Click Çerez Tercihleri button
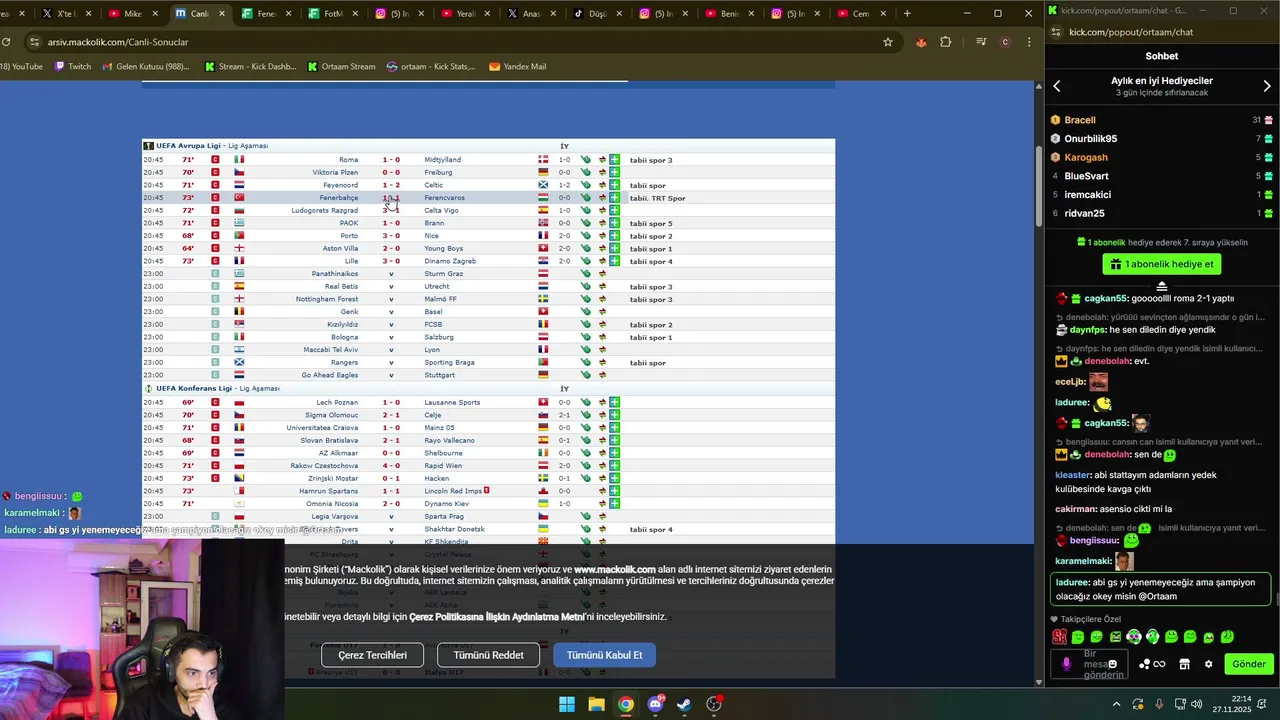 click(x=372, y=655)
